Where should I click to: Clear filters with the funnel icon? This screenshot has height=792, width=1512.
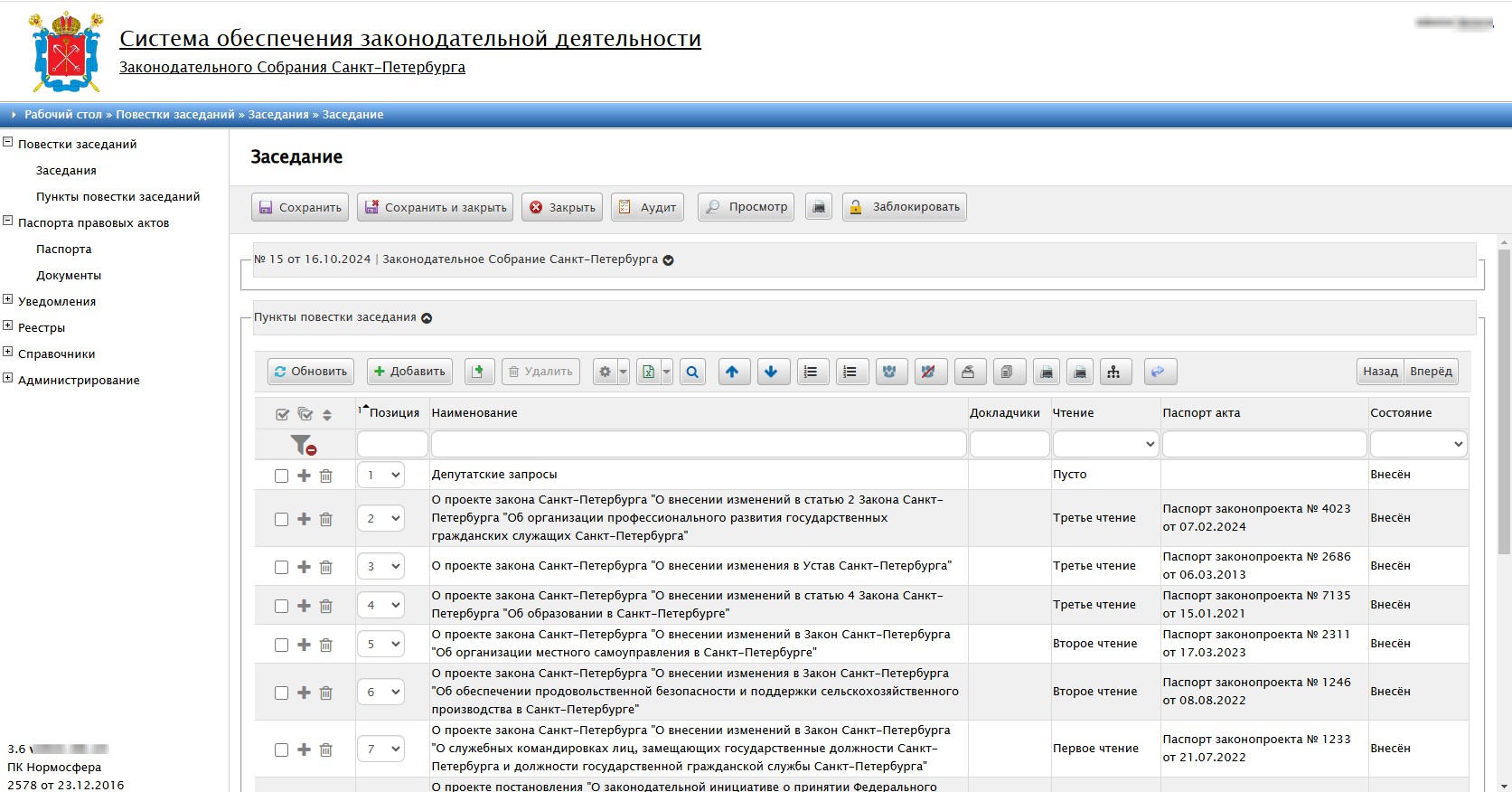click(303, 445)
